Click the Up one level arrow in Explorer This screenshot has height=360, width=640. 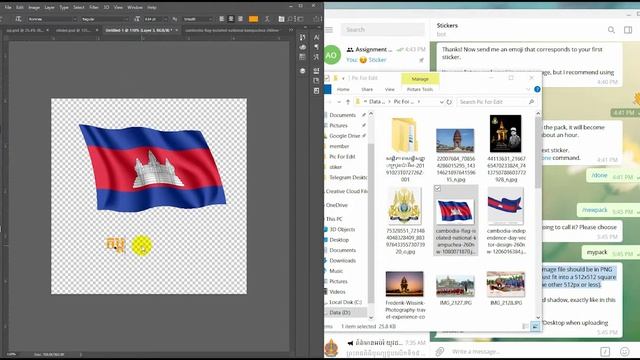[348, 102]
